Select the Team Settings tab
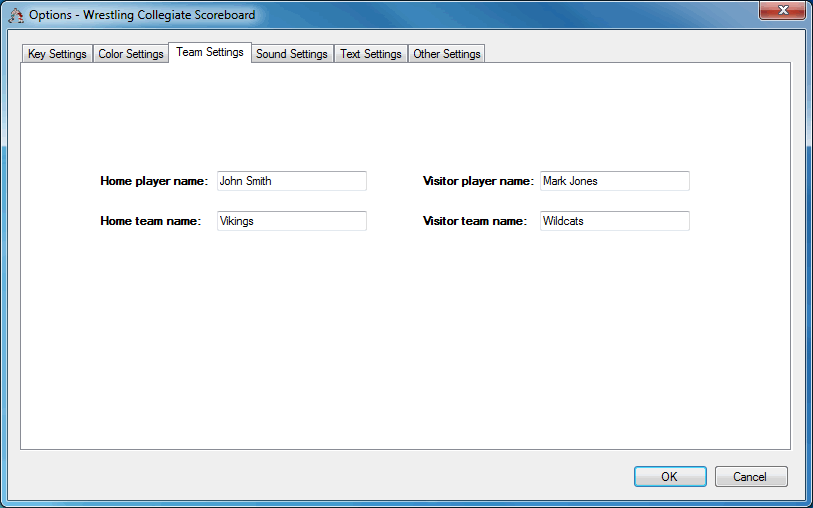 pos(210,52)
